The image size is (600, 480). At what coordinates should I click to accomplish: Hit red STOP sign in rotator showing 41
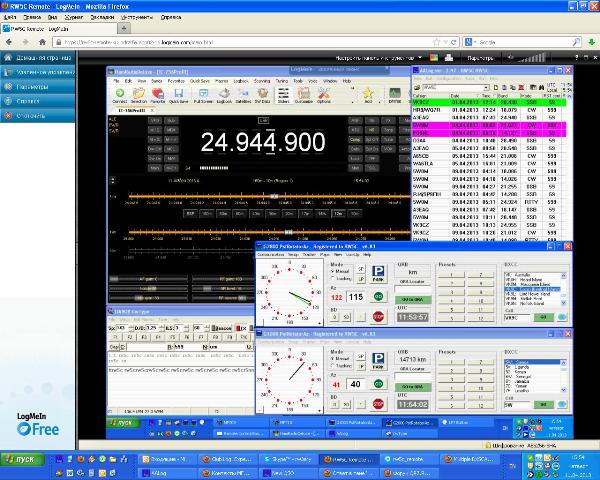[x=378, y=404]
